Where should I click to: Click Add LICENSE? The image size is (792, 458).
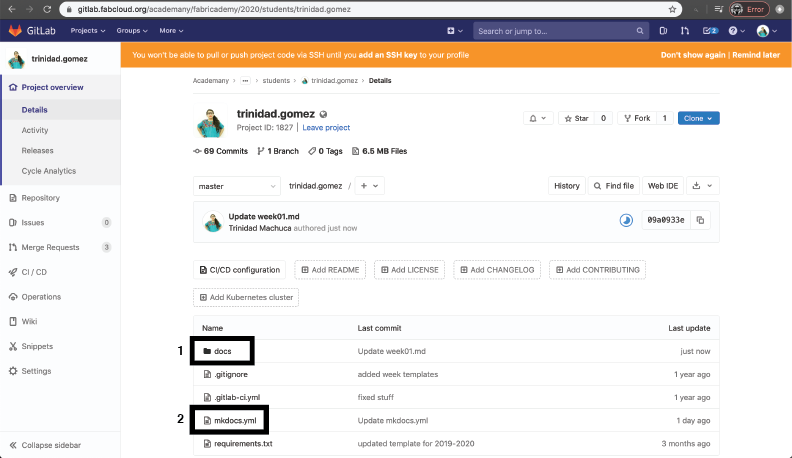(409, 270)
